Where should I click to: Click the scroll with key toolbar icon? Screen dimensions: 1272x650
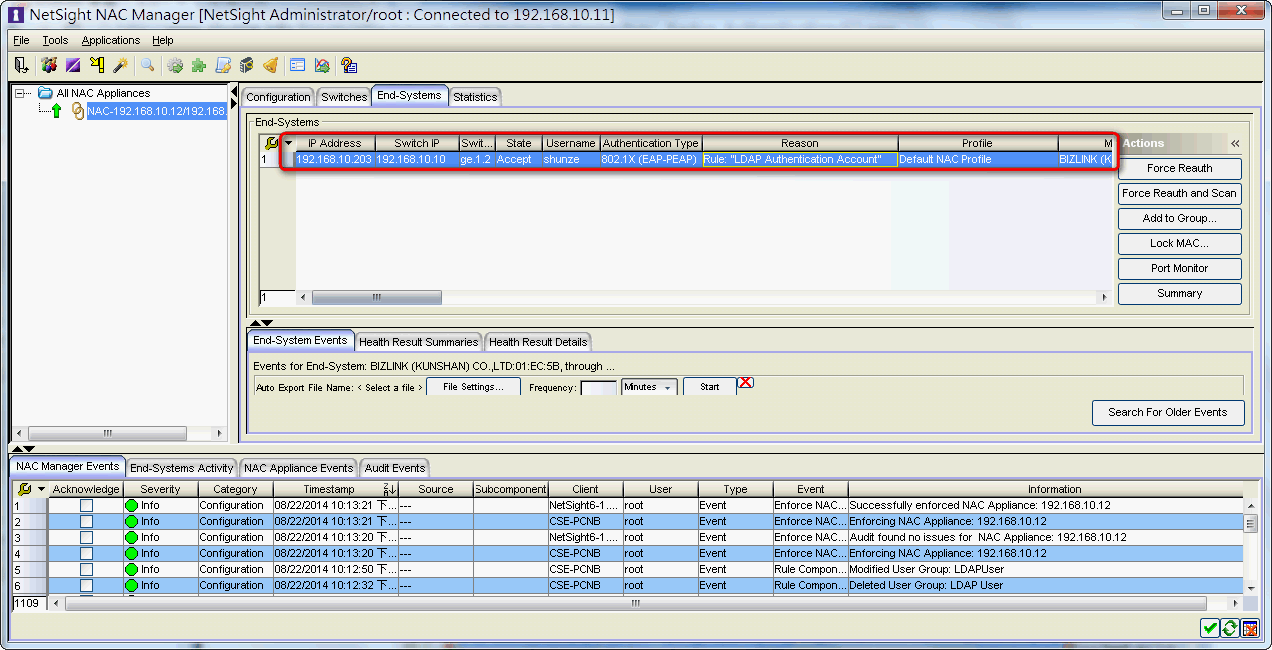coord(223,65)
